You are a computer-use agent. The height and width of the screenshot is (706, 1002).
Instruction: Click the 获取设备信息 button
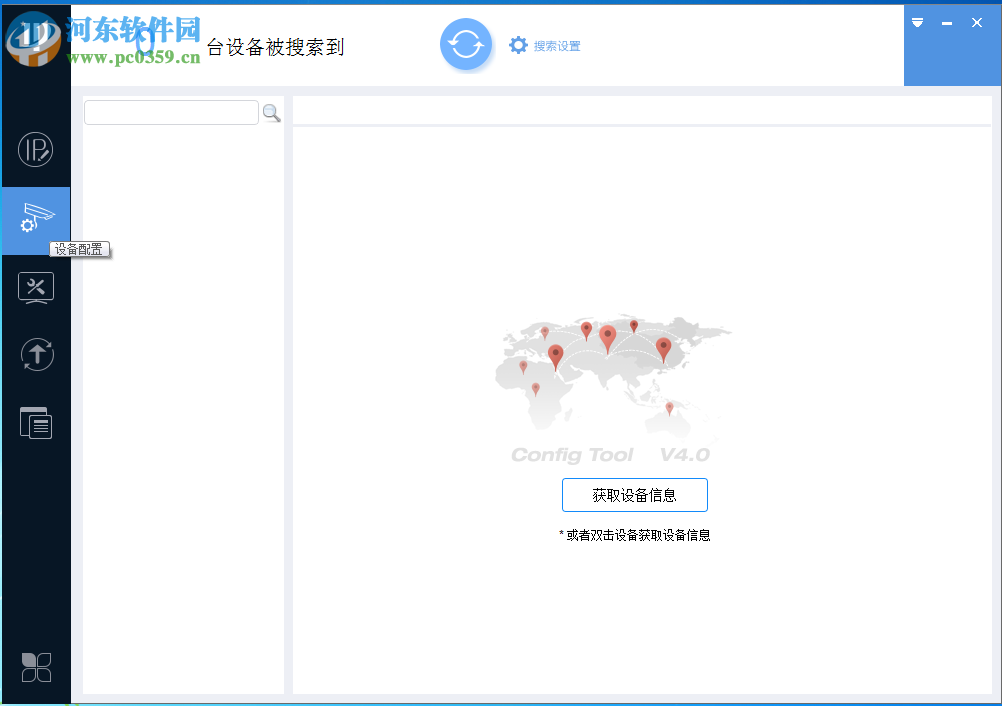(x=634, y=494)
